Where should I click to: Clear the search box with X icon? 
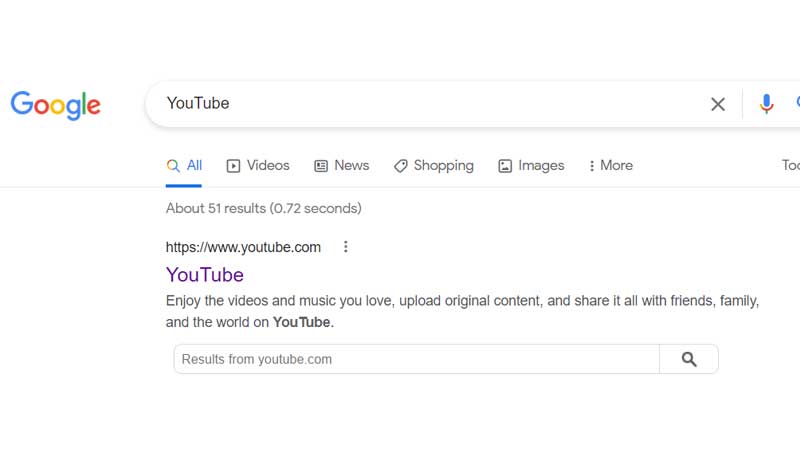pos(718,104)
